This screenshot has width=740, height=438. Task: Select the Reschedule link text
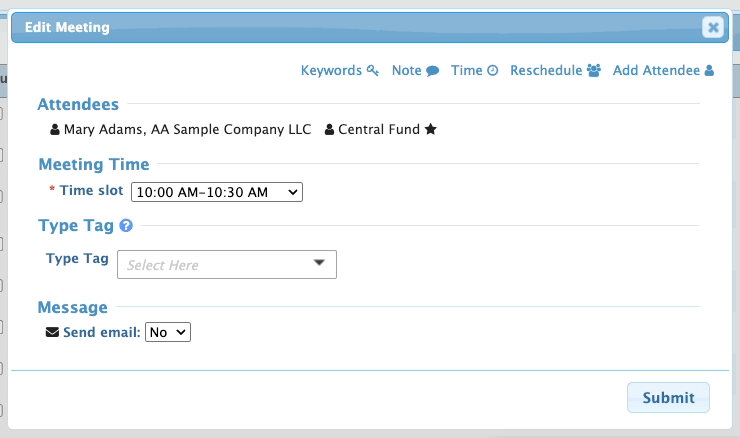(546, 71)
